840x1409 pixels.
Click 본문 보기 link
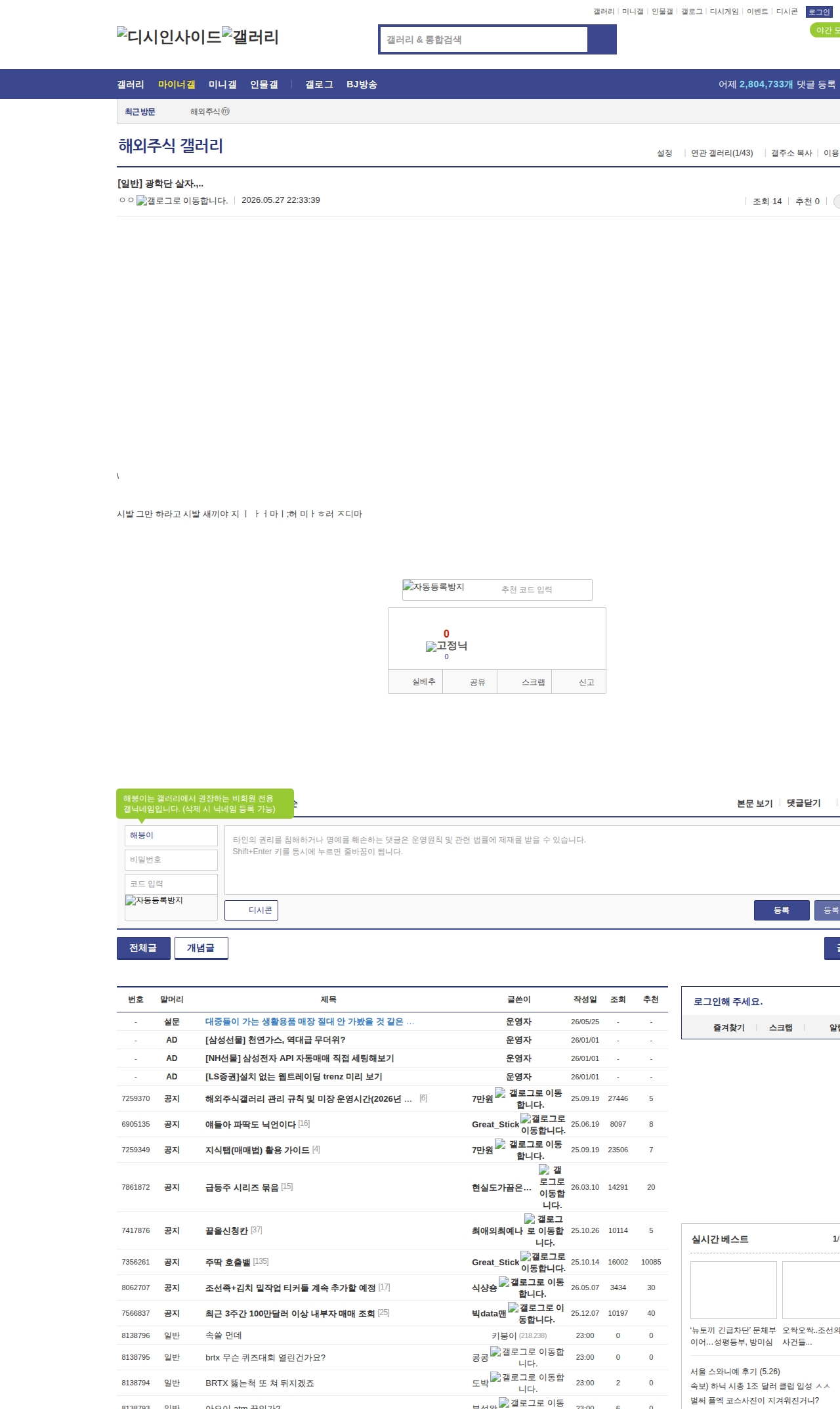click(x=755, y=804)
